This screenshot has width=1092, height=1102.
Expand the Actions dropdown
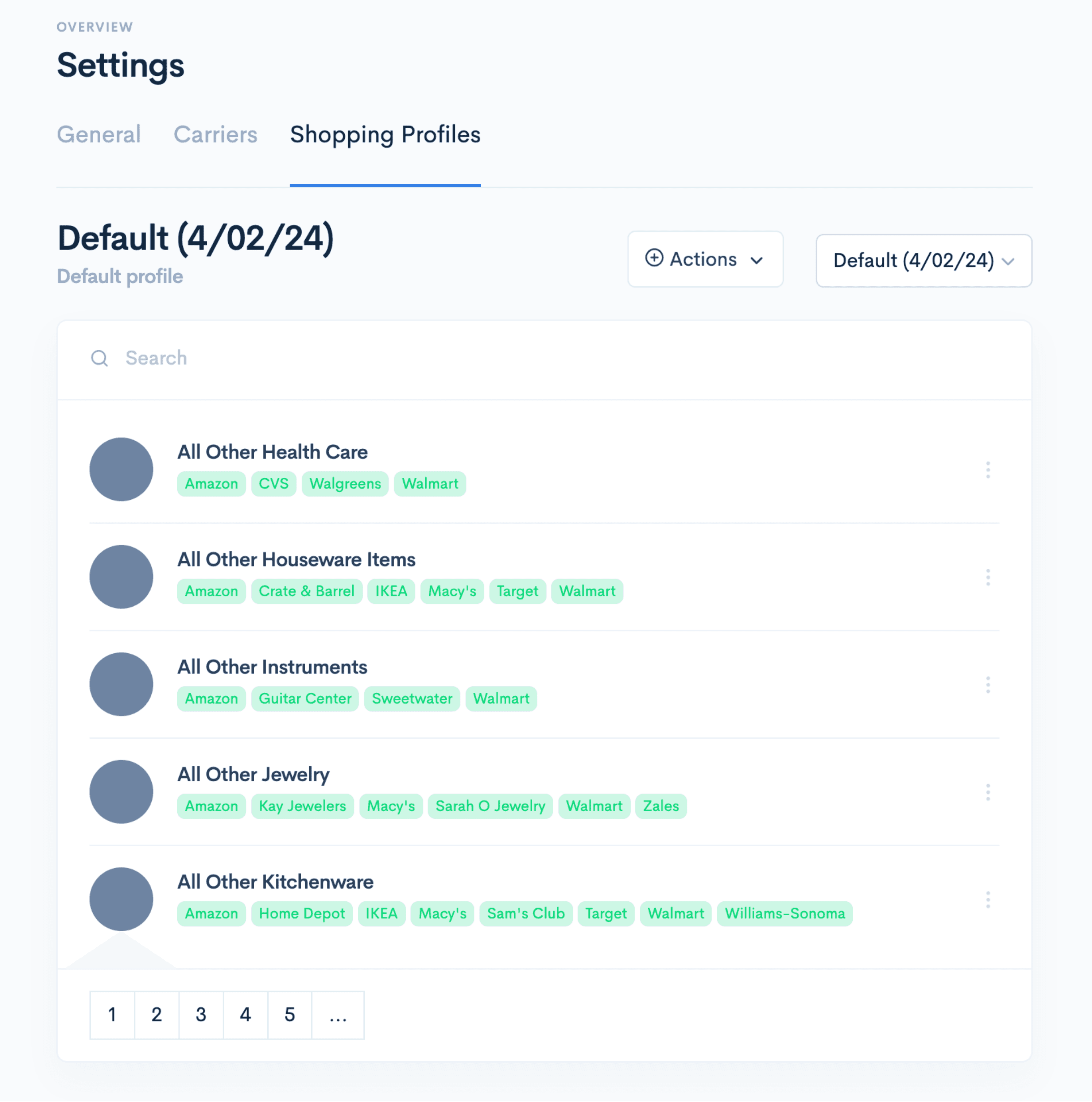(x=705, y=259)
